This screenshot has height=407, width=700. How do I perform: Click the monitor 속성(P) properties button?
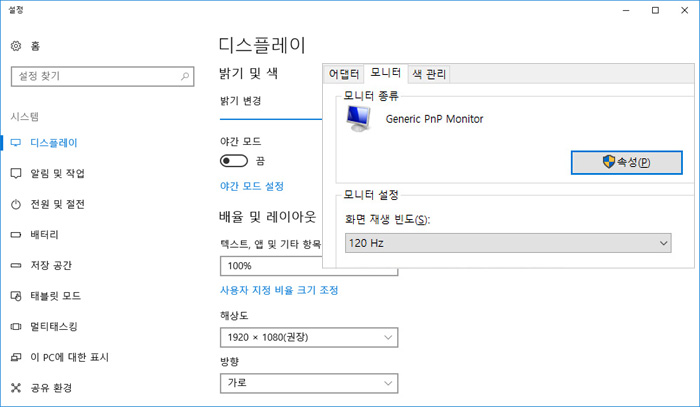626,162
